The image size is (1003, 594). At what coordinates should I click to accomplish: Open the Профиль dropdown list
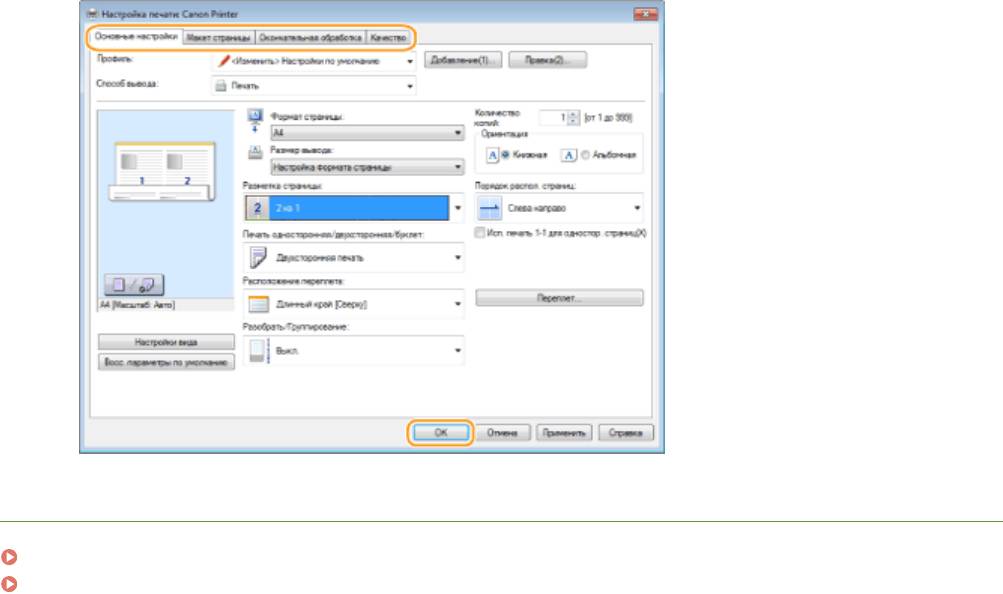[x=410, y=61]
